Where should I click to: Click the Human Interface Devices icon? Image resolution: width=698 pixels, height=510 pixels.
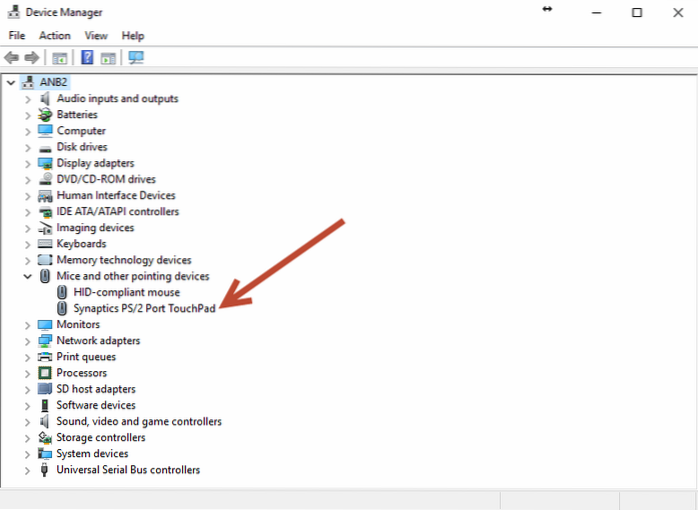(x=45, y=196)
